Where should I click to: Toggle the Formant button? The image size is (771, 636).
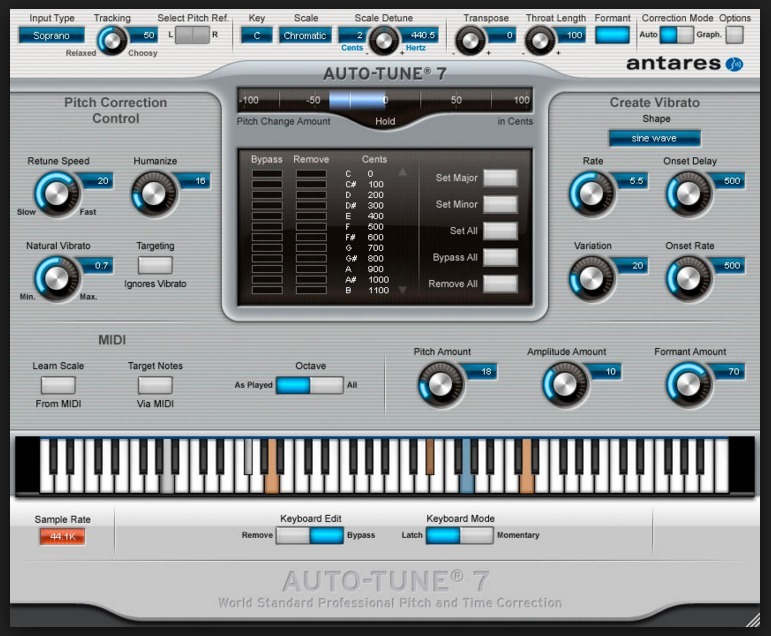tap(612, 35)
